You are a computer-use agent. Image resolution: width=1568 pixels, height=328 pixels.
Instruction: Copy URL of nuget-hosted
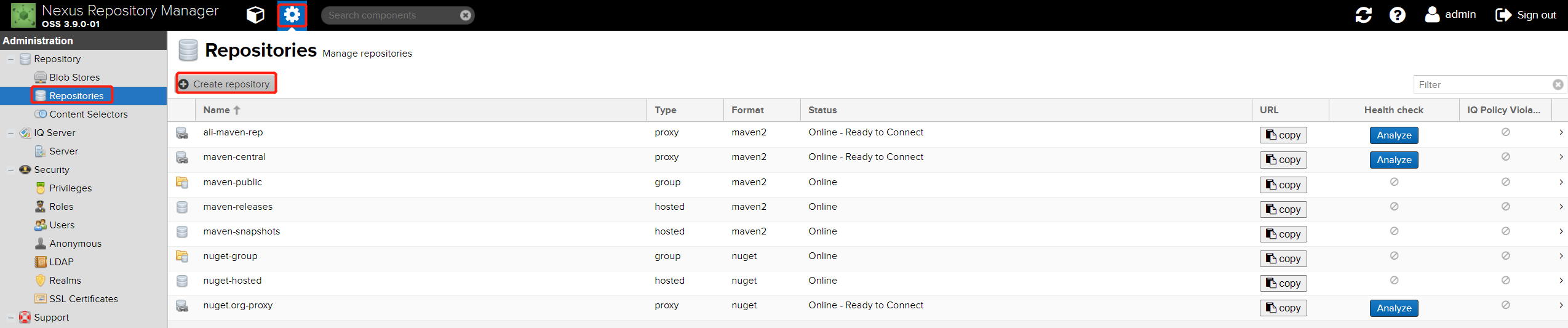[1283, 284]
